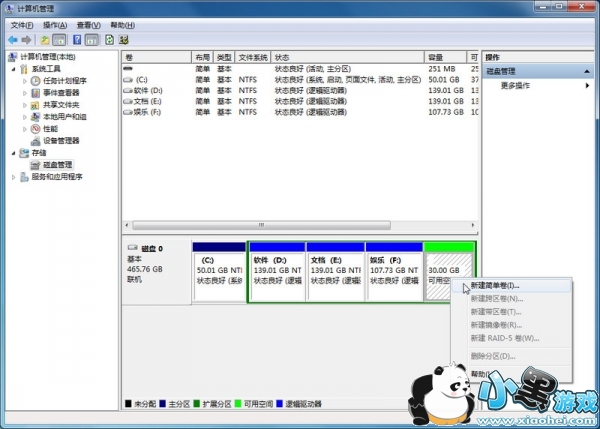600x429 pixels.
Task: Select the (C:) partition block on disk 0
Action: tap(219, 272)
